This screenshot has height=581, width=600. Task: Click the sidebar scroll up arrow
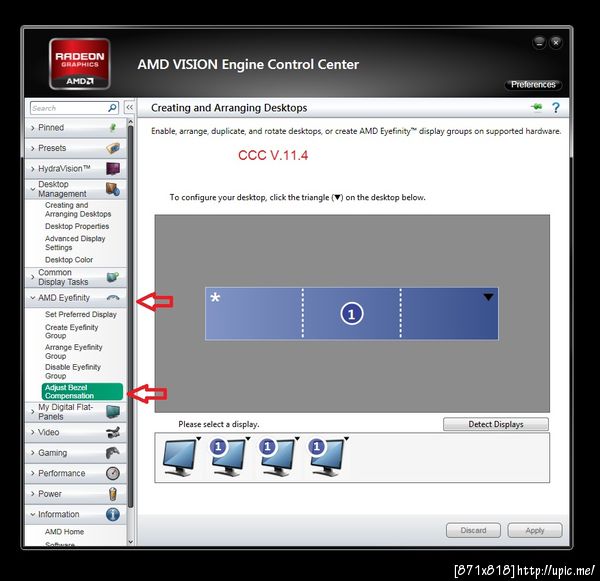pyautogui.click(x=130, y=122)
